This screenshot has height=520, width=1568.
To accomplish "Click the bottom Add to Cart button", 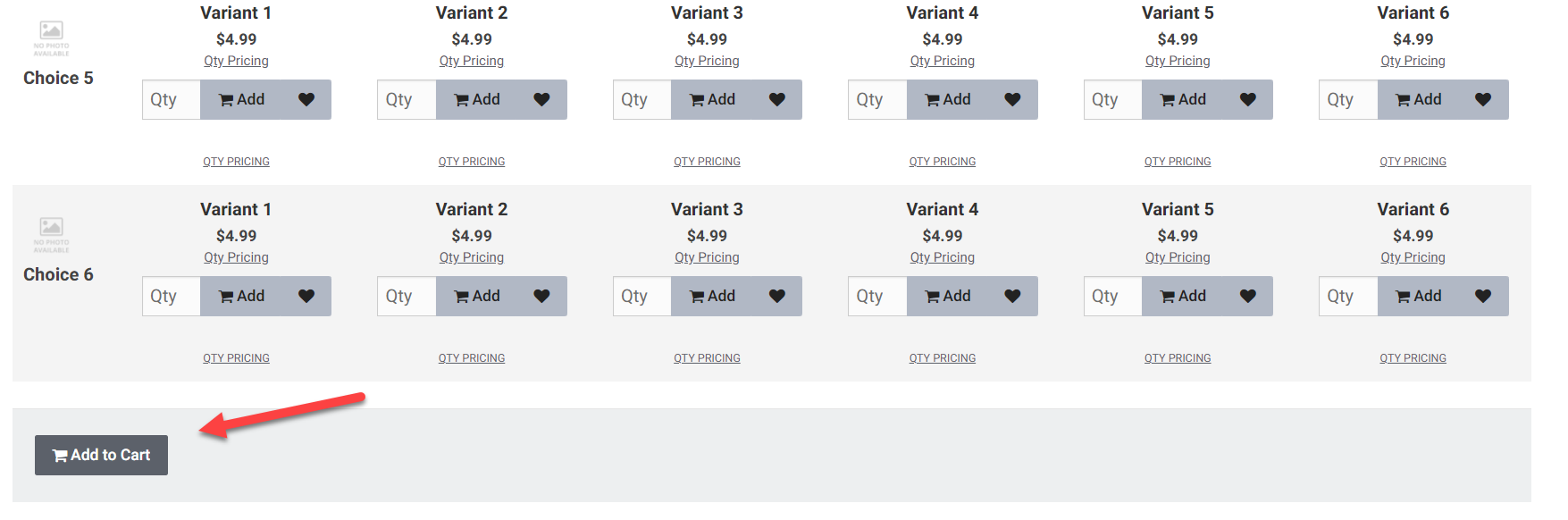I will (x=101, y=455).
